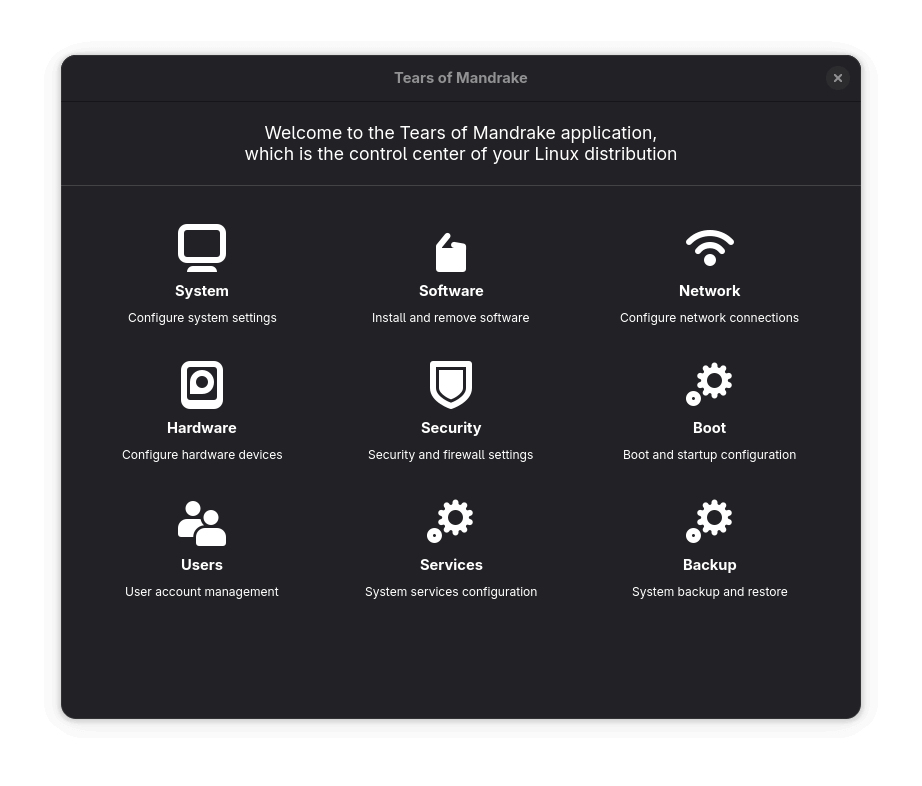Open the System monitor icon
Viewport: 922px width, 786px height.
[202, 247]
